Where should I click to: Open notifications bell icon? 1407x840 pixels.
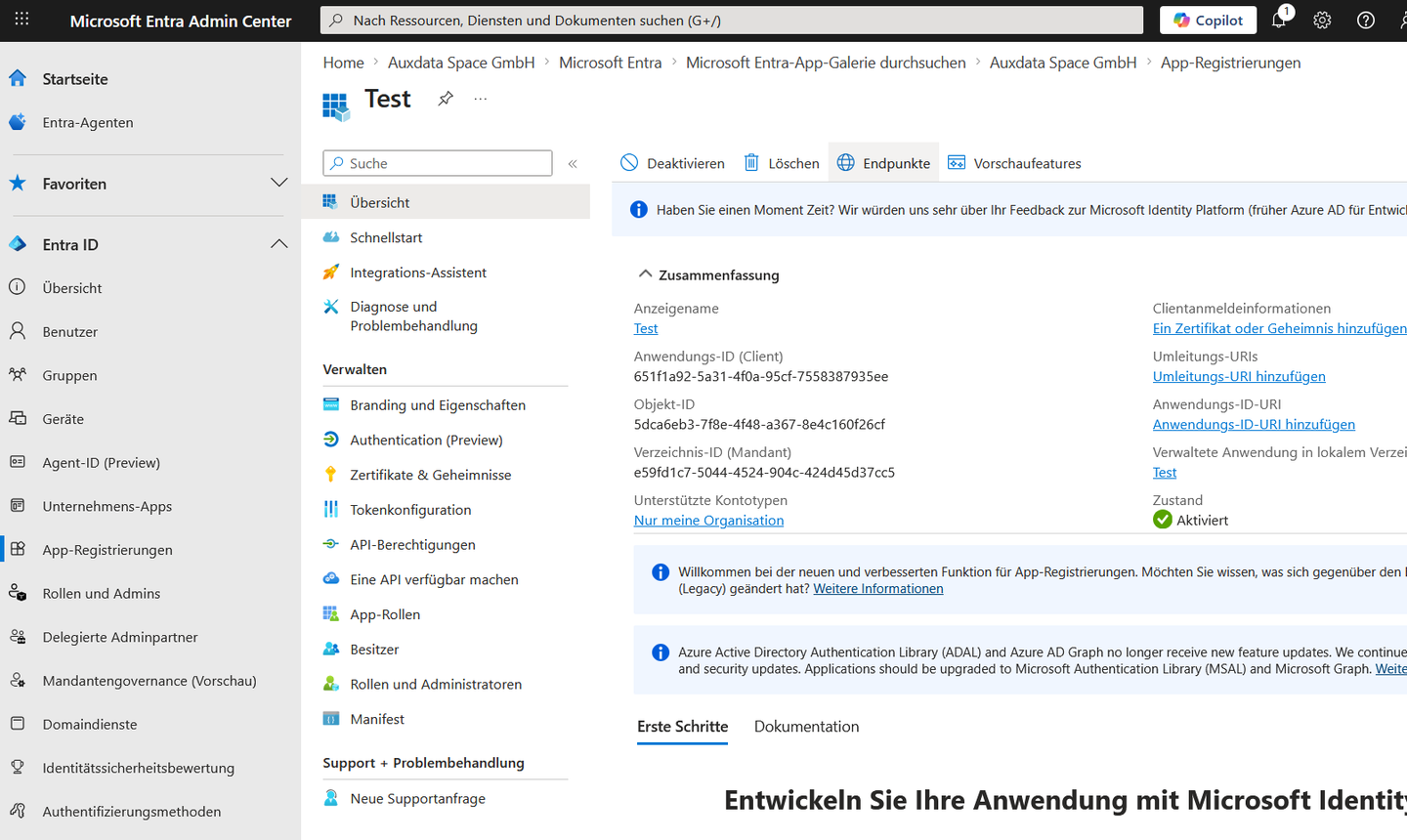tap(1279, 20)
